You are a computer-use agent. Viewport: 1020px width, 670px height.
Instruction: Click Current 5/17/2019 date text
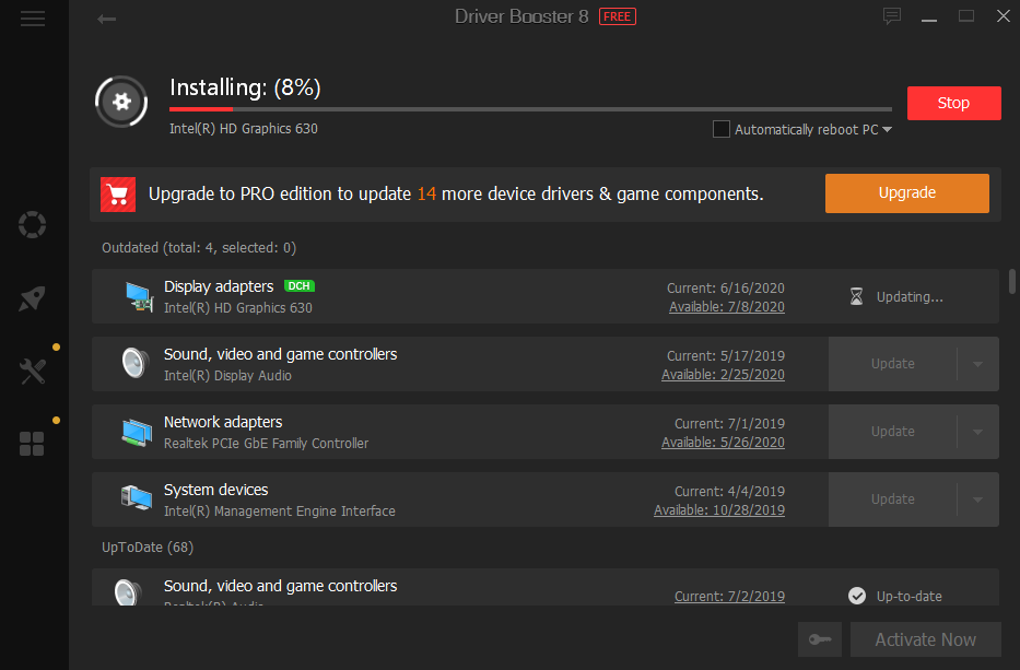(x=725, y=356)
